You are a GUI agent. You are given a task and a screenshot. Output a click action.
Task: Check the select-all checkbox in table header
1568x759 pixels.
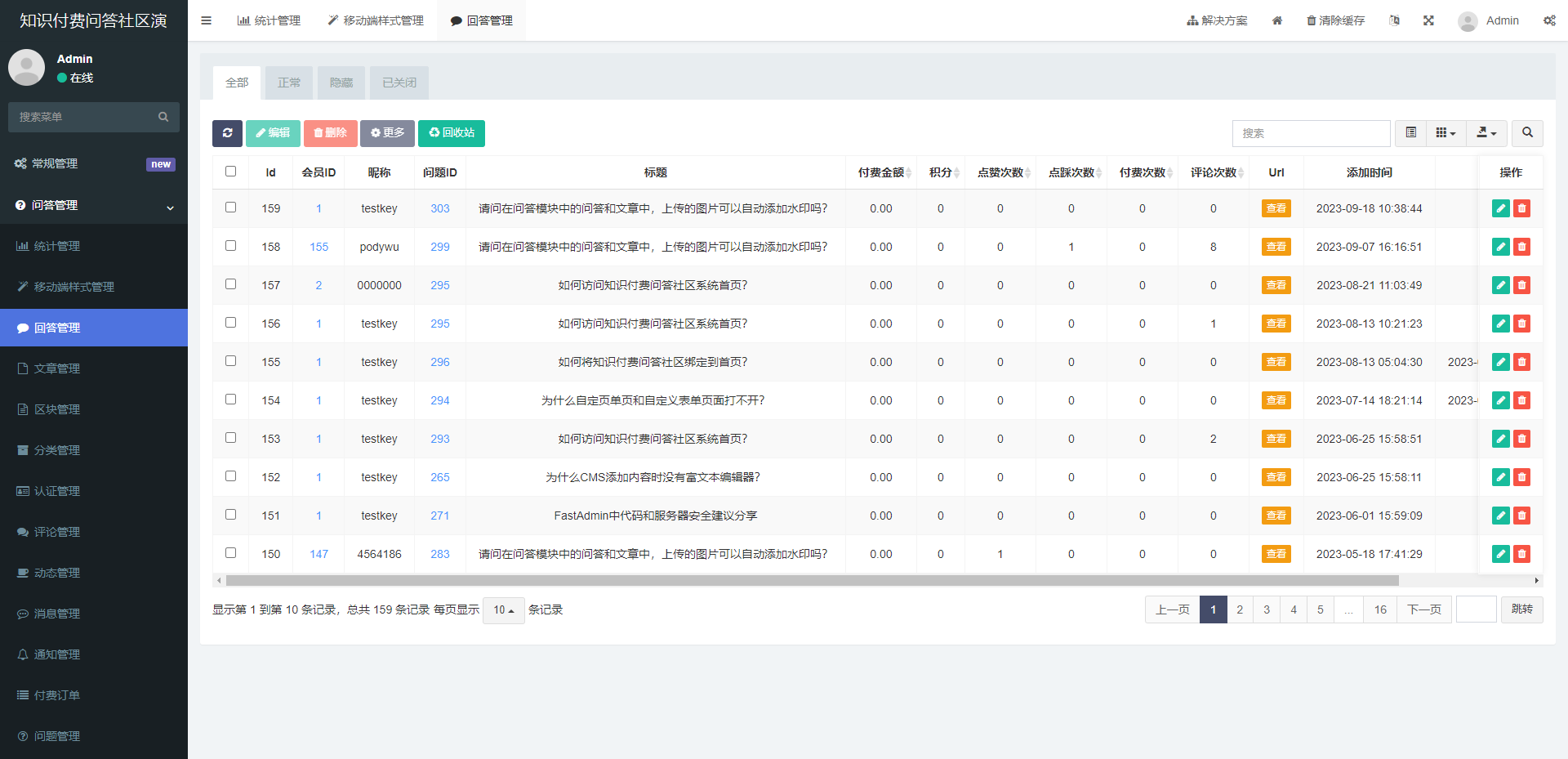click(230, 172)
